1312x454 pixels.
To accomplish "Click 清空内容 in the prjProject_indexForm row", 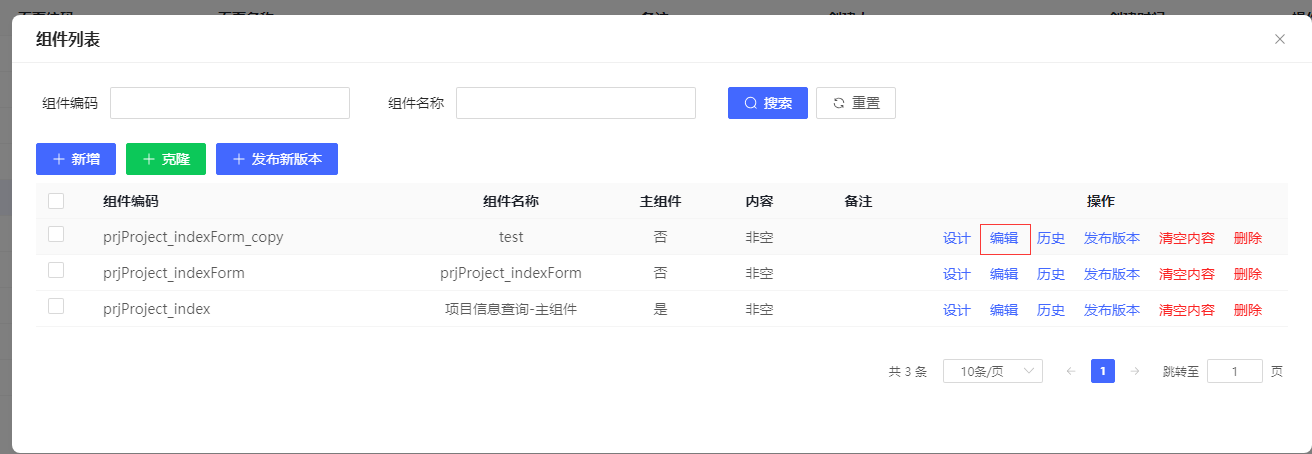I will [1187, 274].
